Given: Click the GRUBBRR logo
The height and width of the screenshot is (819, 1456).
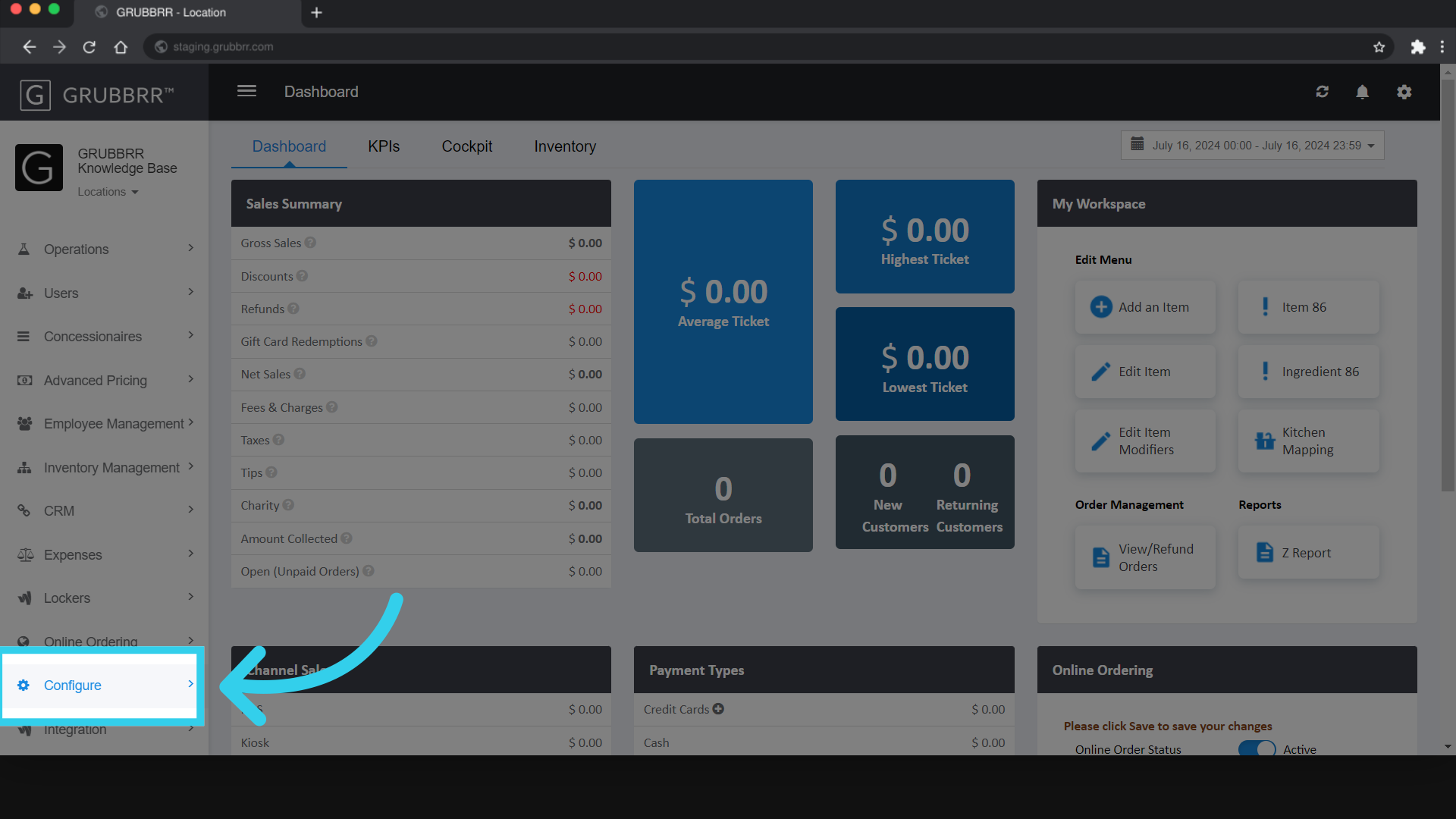Looking at the screenshot, I should pos(96,96).
